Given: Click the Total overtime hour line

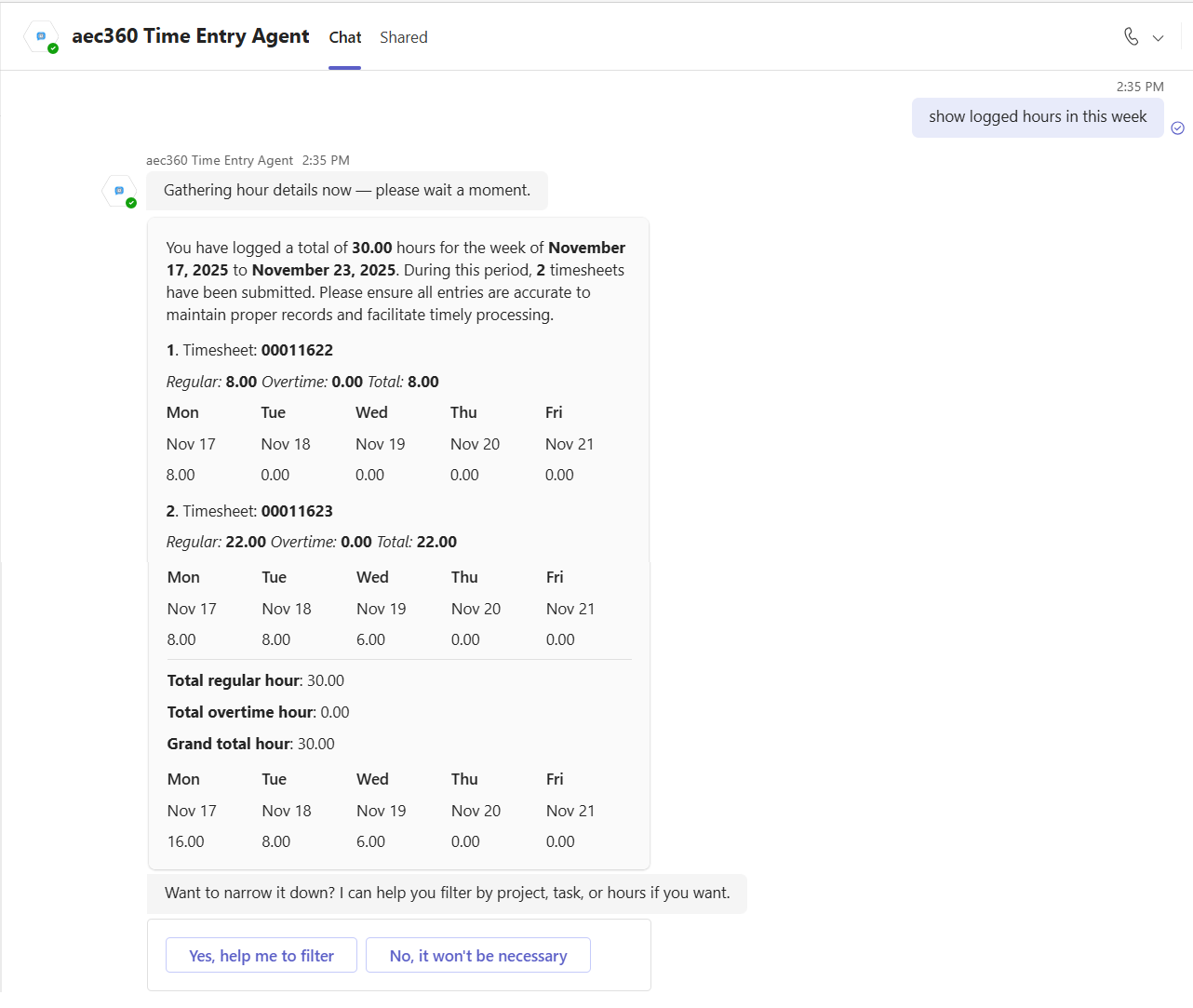Looking at the screenshot, I should pos(258,712).
